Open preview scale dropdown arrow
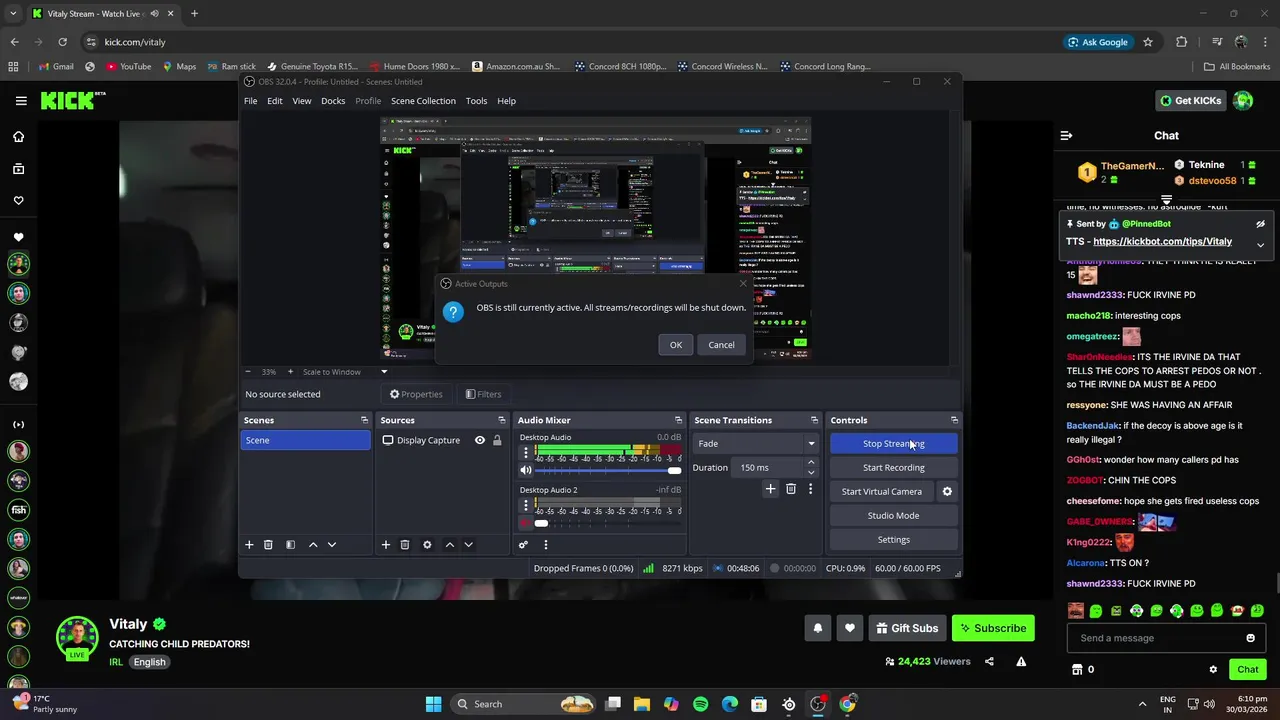 pyautogui.click(x=384, y=372)
